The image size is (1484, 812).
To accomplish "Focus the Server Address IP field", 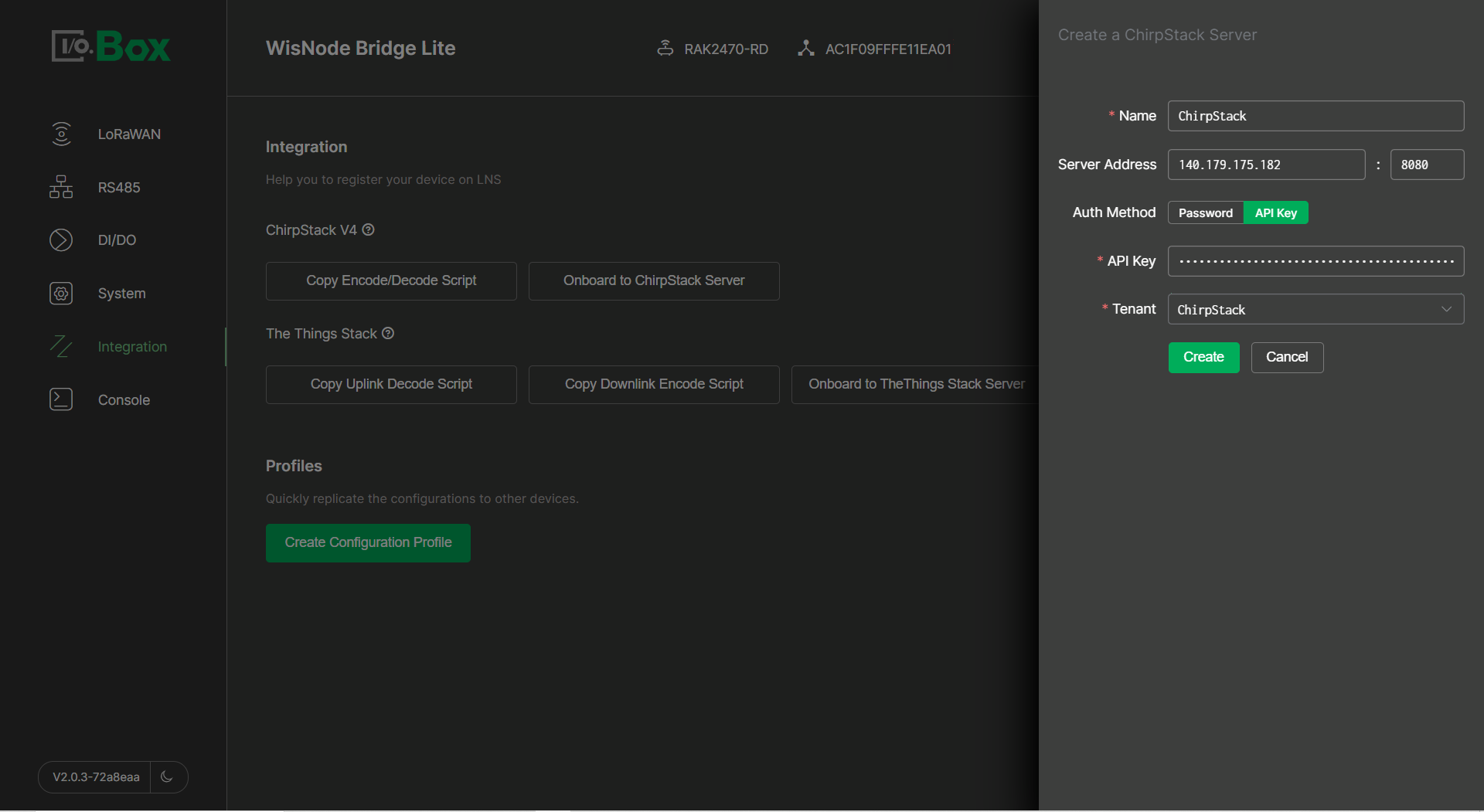I will [1266, 165].
